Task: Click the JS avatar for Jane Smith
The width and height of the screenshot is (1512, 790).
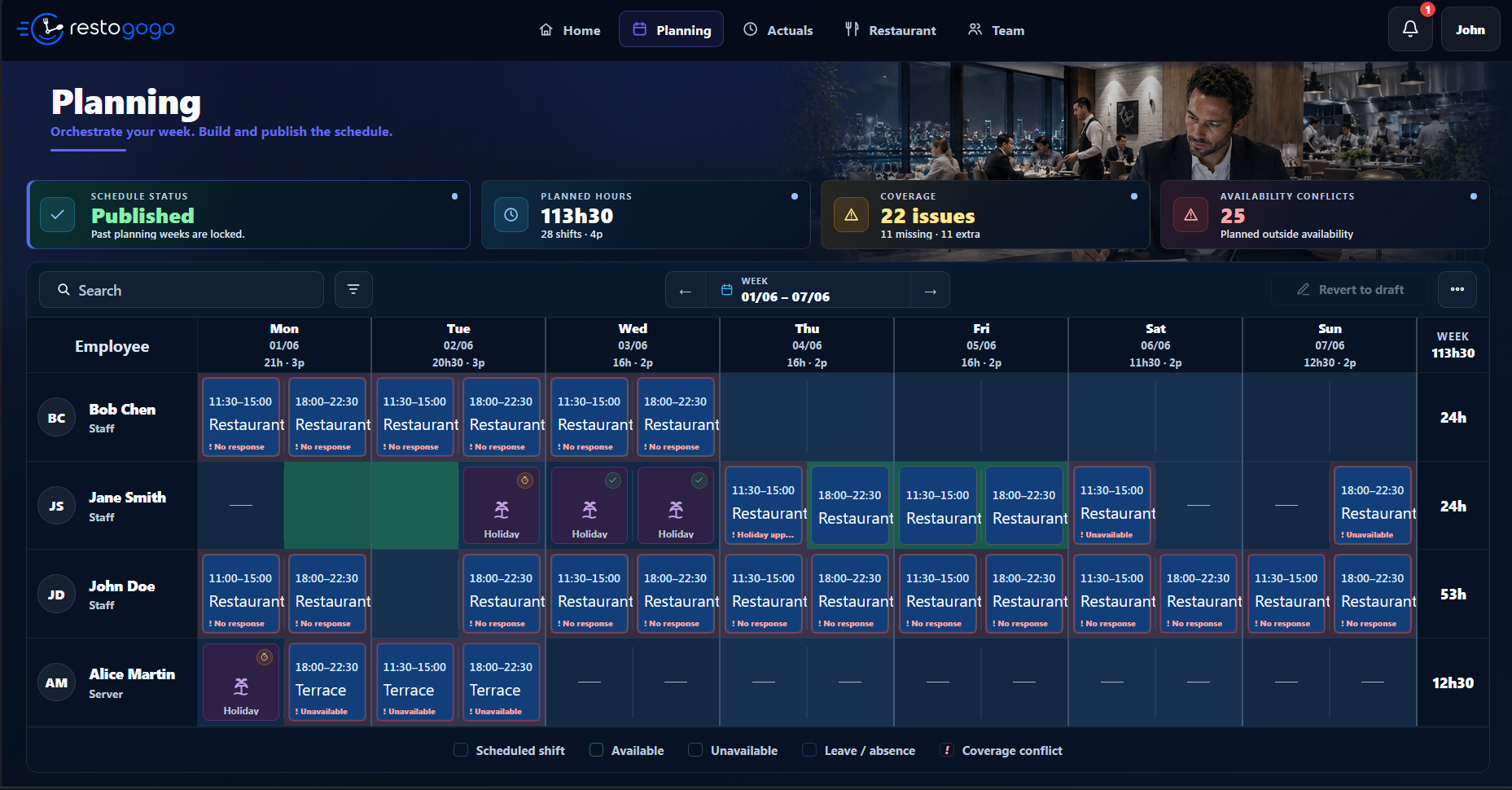Action: point(56,506)
